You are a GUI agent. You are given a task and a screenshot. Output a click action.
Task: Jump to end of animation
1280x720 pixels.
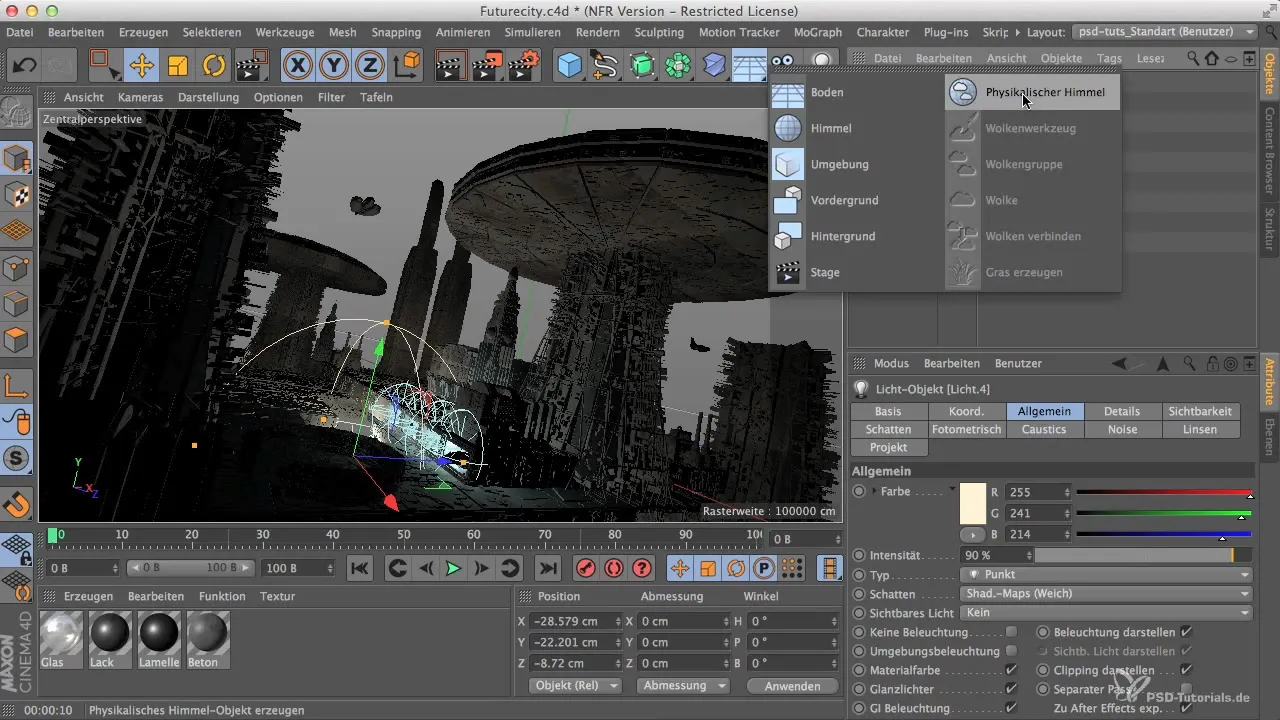point(547,568)
